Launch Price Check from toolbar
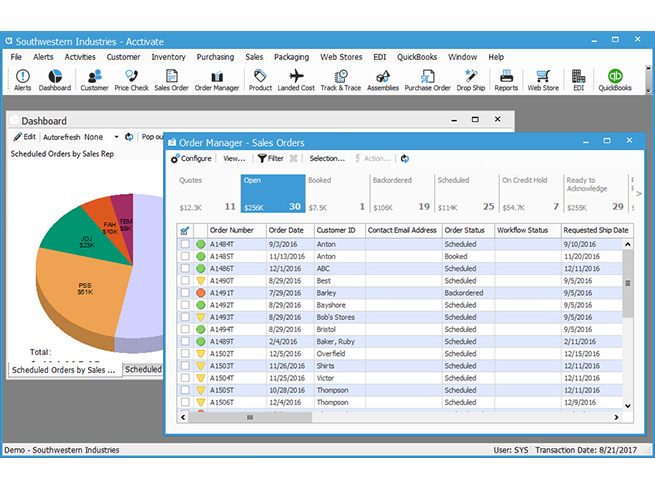Image resolution: width=655 pixels, height=490 pixels. tap(132, 80)
